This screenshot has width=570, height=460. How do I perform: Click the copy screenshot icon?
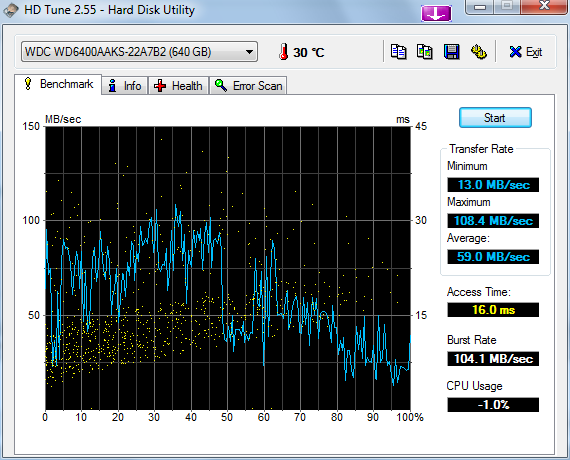coord(425,52)
